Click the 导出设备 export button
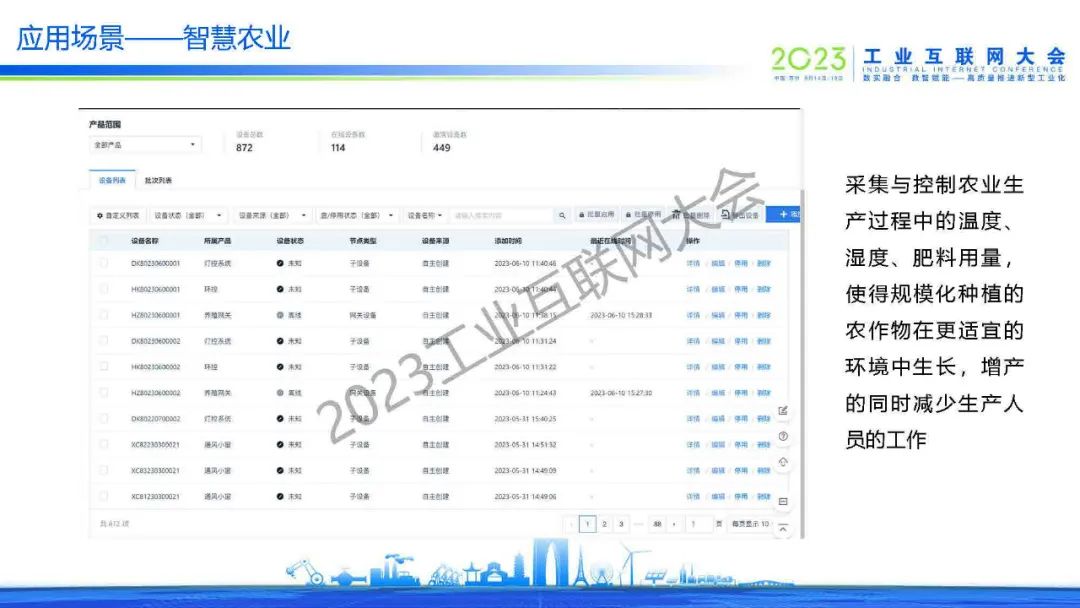The width and height of the screenshot is (1080, 608). coord(740,215)
